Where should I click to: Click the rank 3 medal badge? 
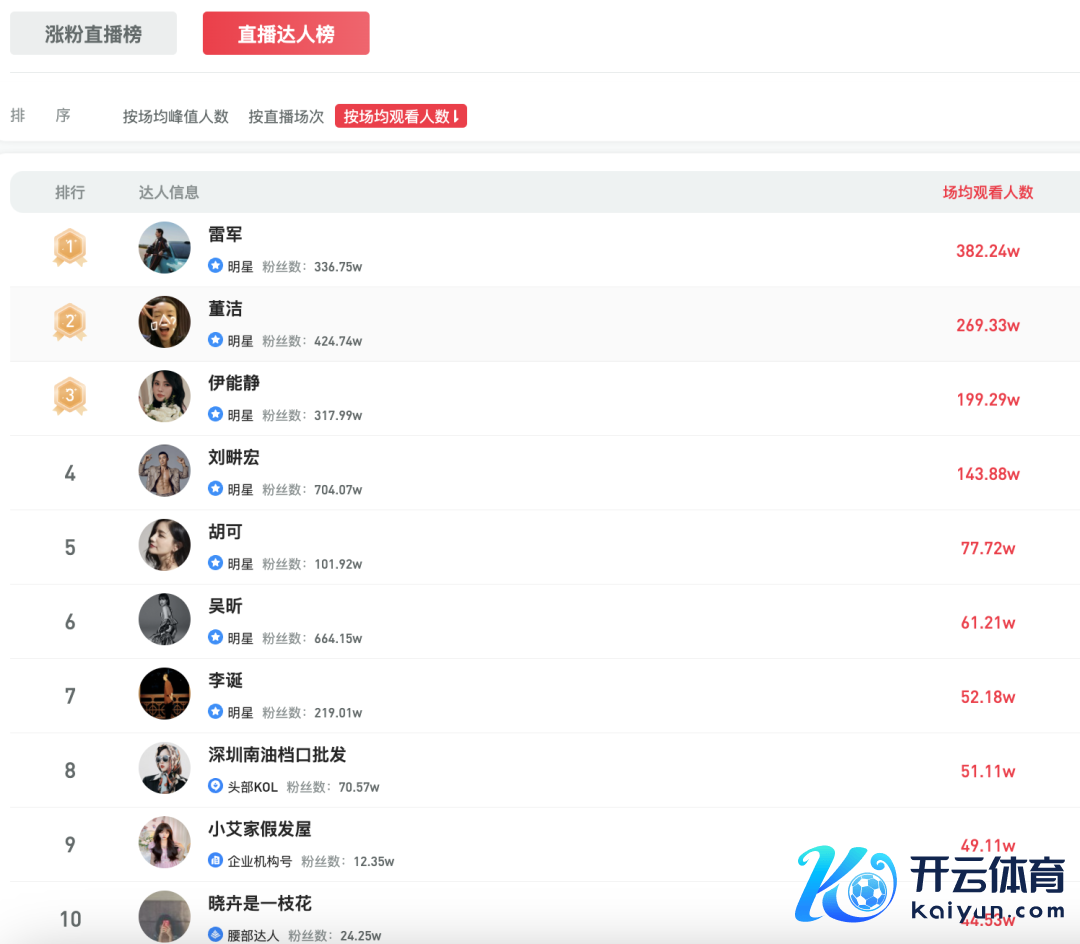pyautogui.click(x=70, y=396)
